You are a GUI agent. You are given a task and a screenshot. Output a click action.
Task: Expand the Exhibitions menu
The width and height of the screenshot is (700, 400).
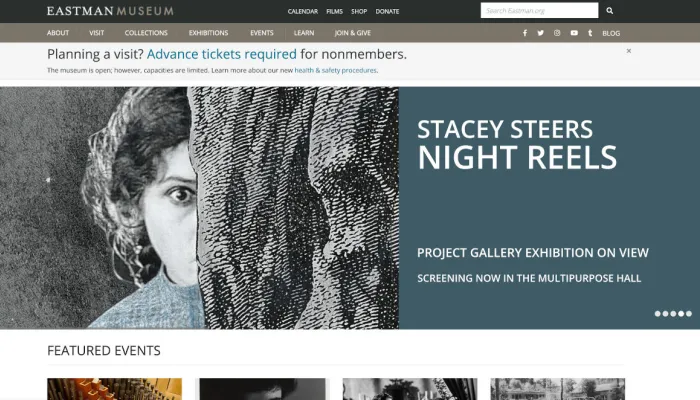coord(208,33)
